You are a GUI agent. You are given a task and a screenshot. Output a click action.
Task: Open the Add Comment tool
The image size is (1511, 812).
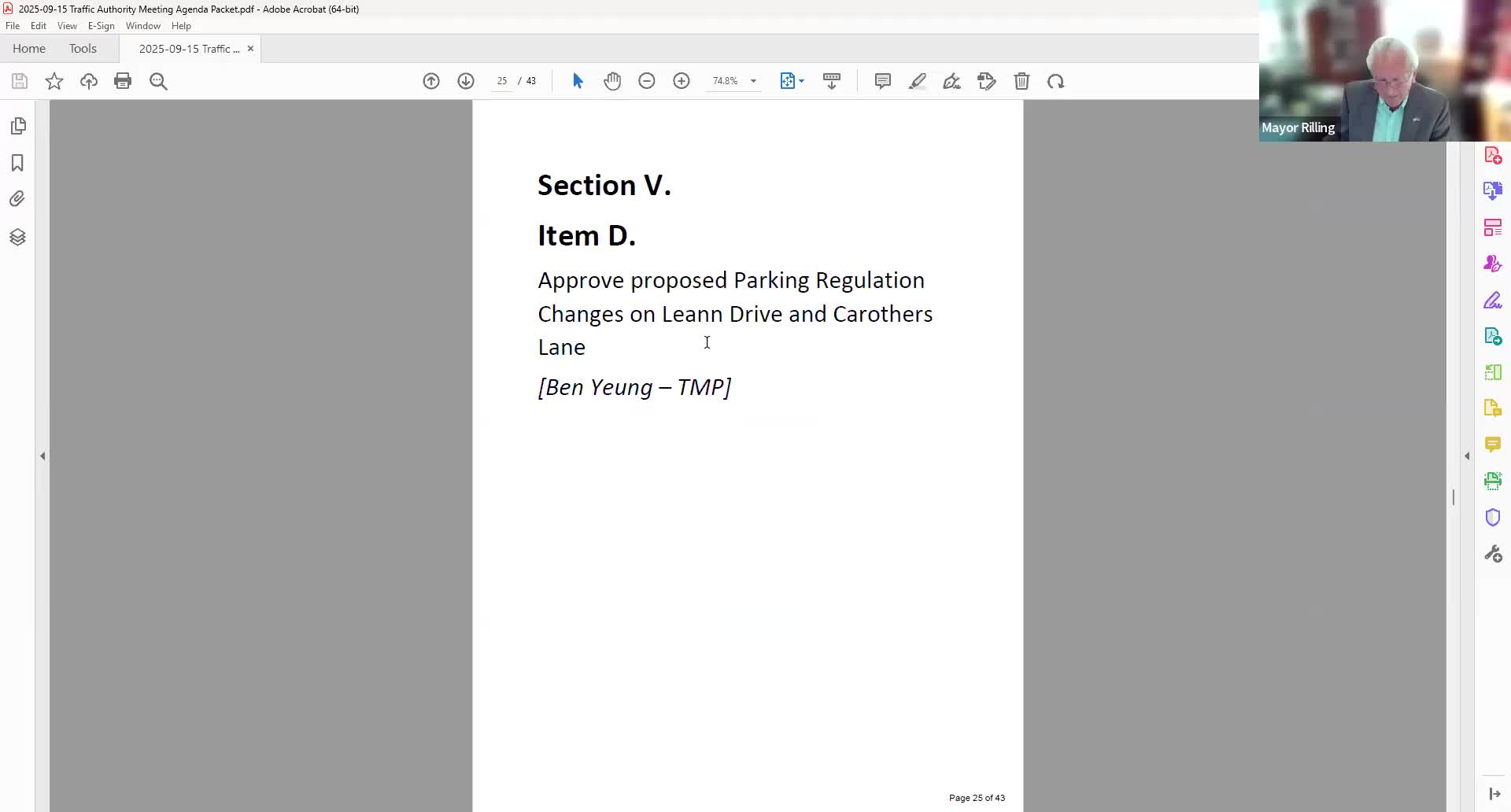(882, 81)
